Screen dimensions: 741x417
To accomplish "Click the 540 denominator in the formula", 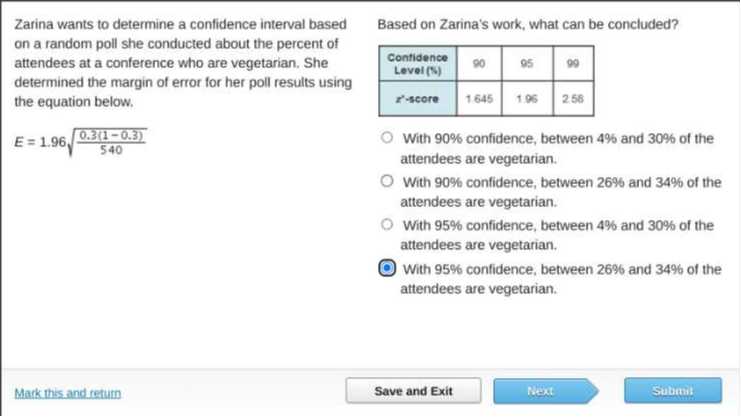I will [x=111, y=150].
